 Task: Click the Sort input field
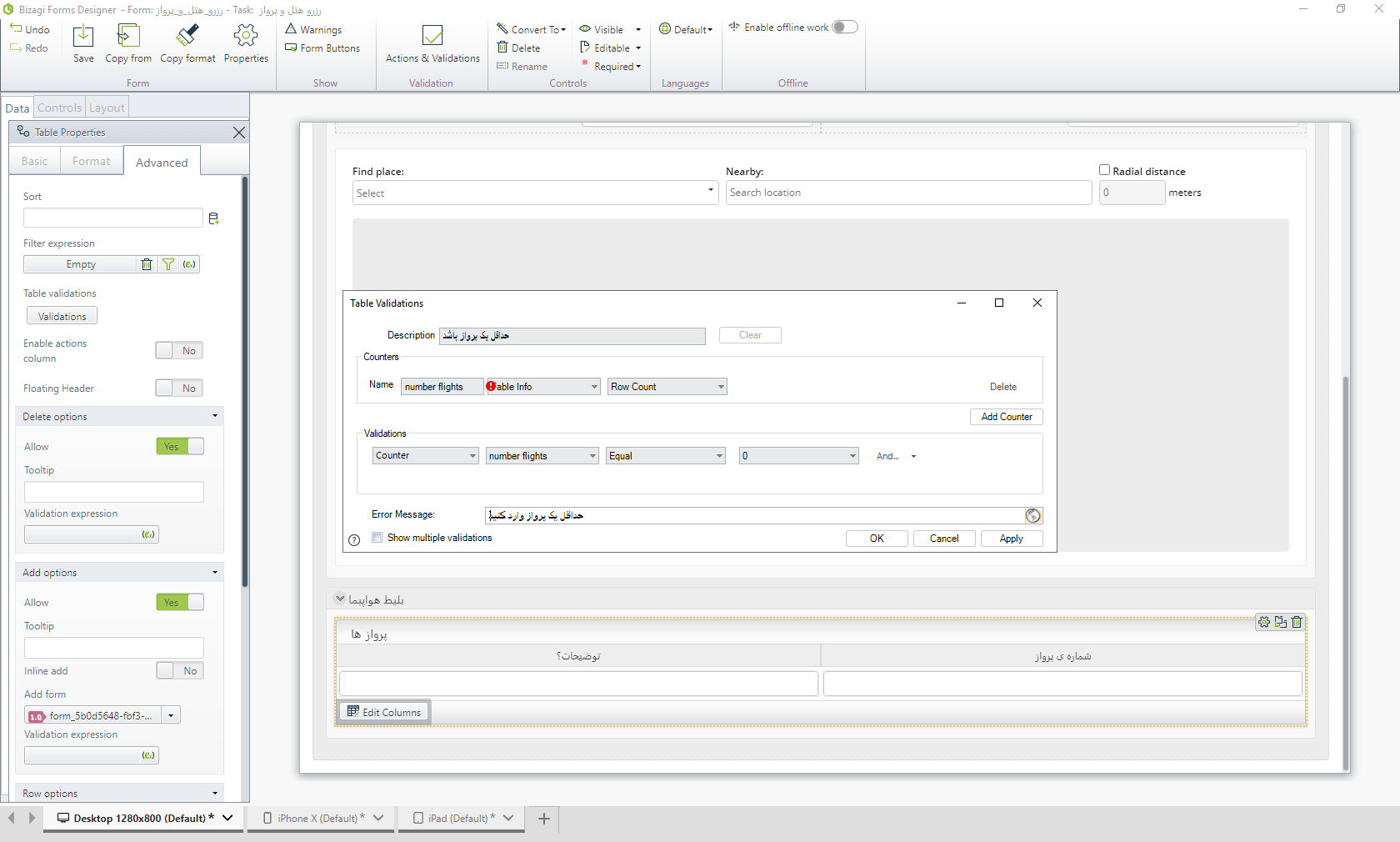[113, 218]
